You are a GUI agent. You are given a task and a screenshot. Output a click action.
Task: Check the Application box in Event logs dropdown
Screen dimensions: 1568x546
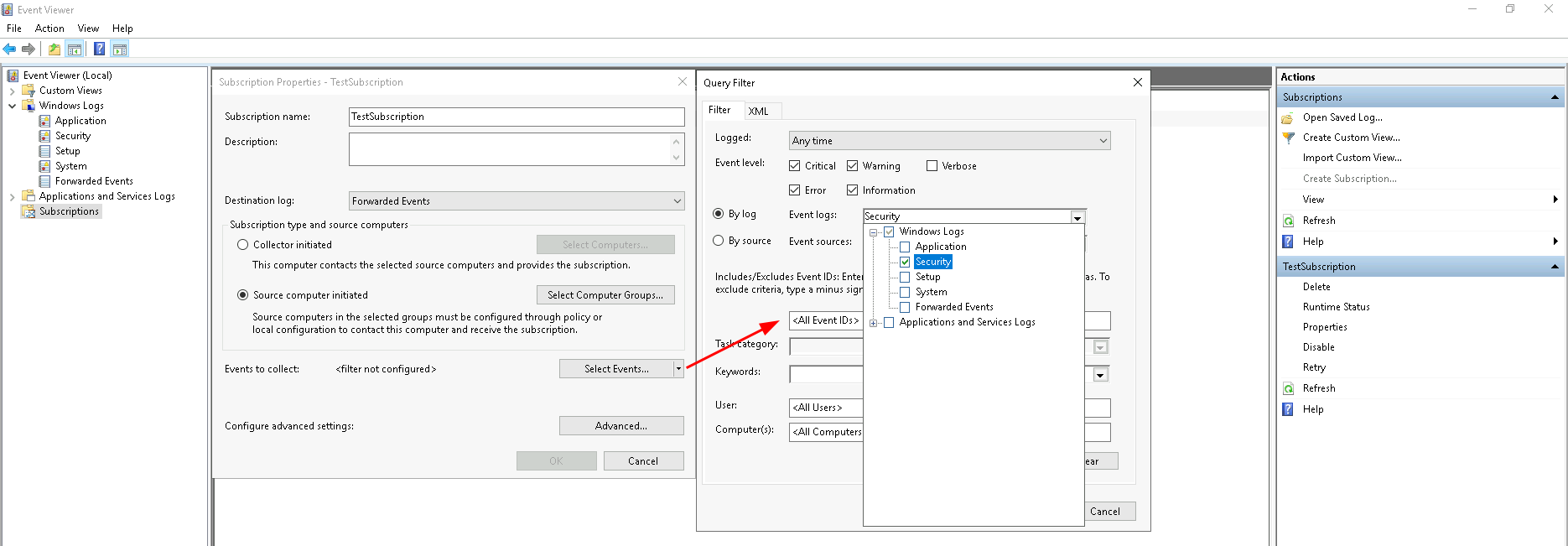pos(905,247)
